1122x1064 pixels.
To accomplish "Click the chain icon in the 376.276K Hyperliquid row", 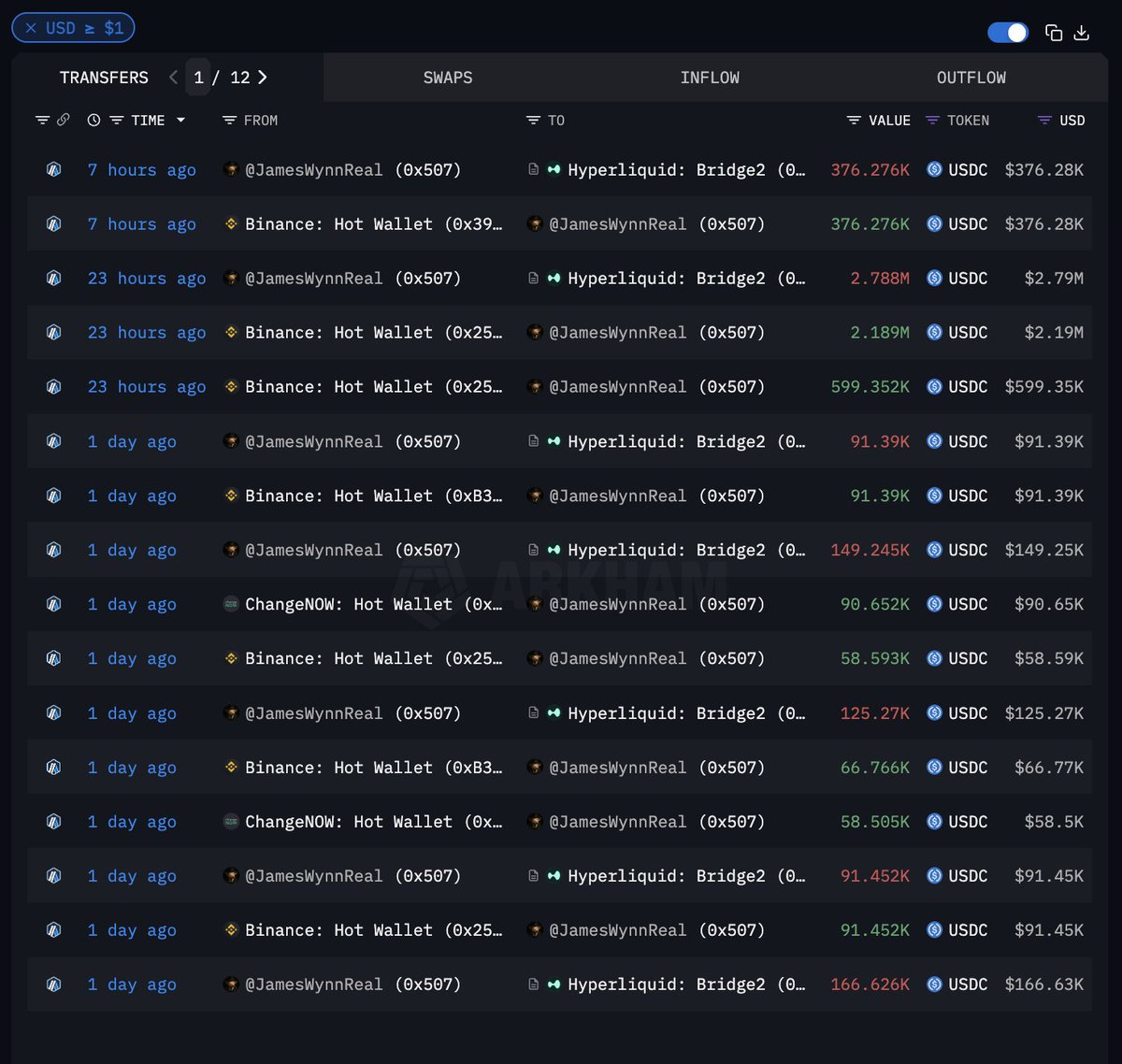I will (x=54, y=170).
